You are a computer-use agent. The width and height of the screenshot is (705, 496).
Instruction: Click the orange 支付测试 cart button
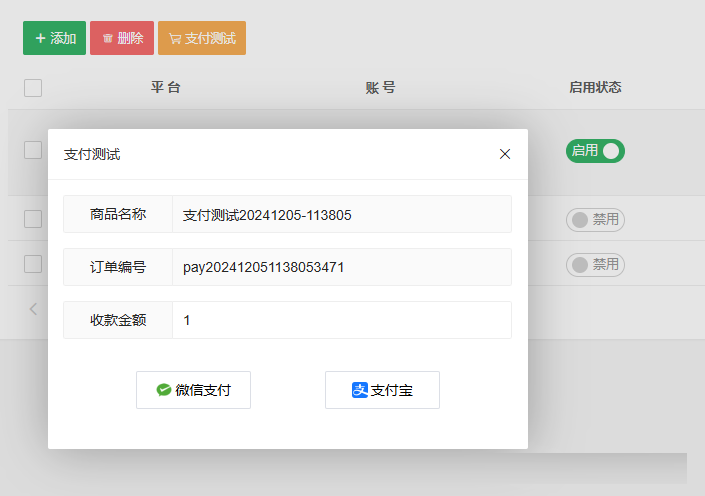pyautogui.click(x=202, y=38)
